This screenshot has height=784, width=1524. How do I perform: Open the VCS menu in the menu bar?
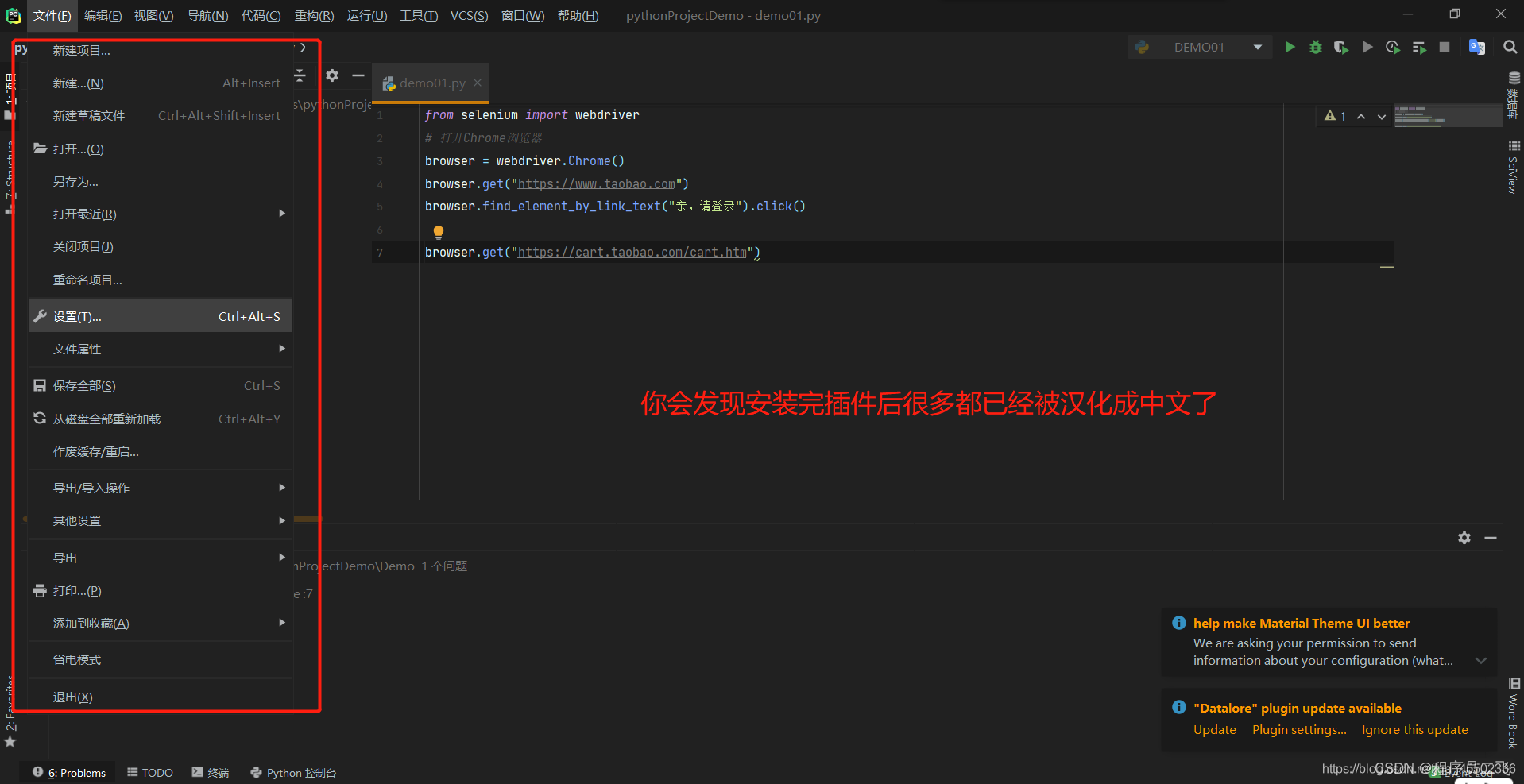[x=469, y=15]
